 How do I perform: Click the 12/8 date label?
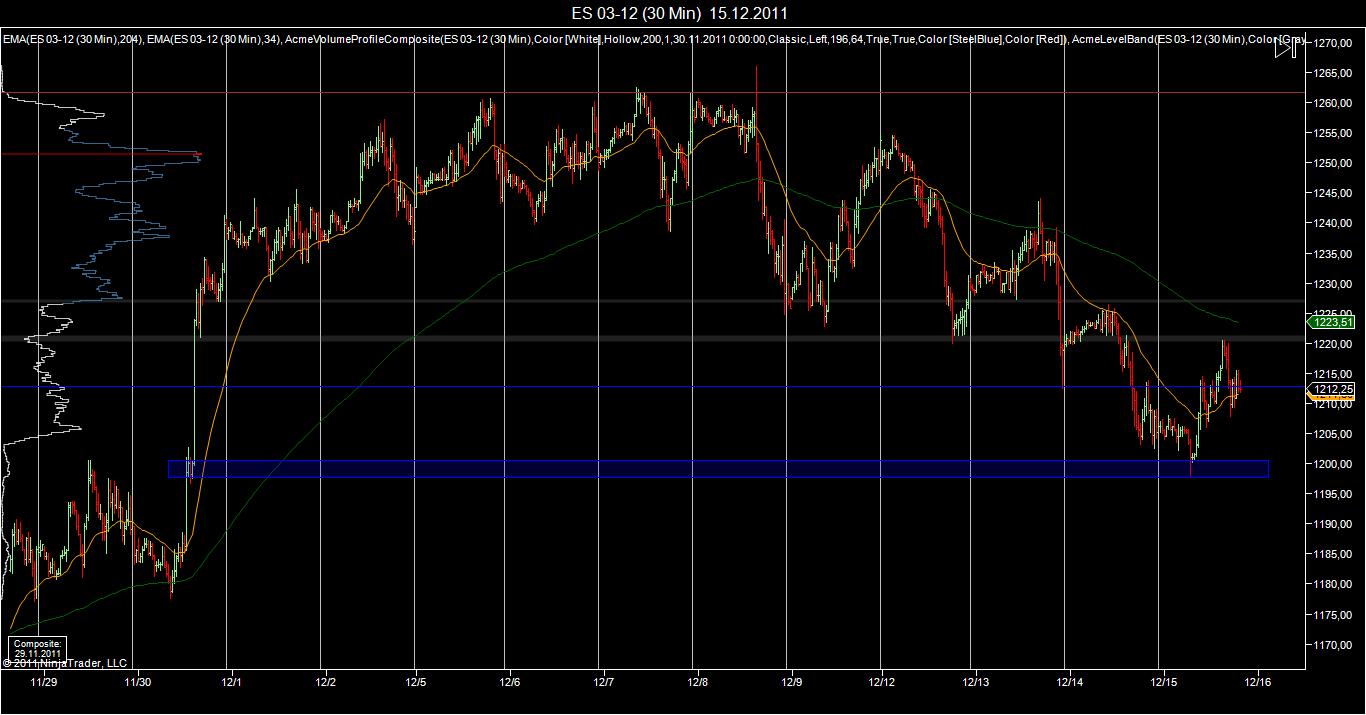coord(697,682)
